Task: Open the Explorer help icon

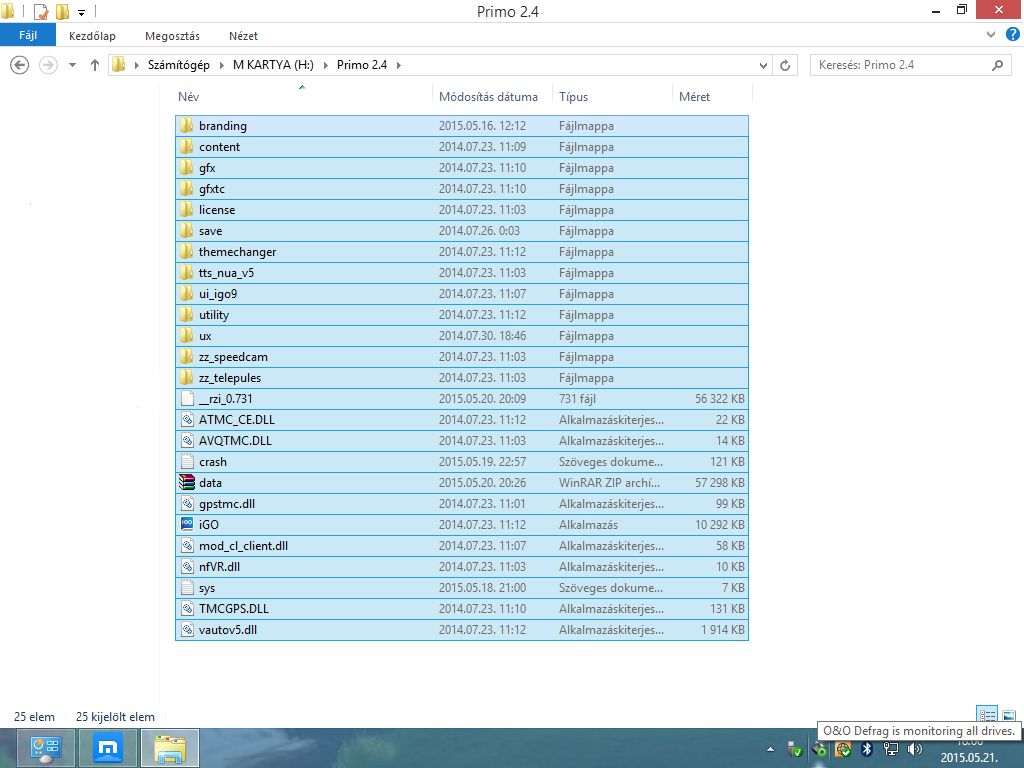Action: click(x=1012, y=35)
